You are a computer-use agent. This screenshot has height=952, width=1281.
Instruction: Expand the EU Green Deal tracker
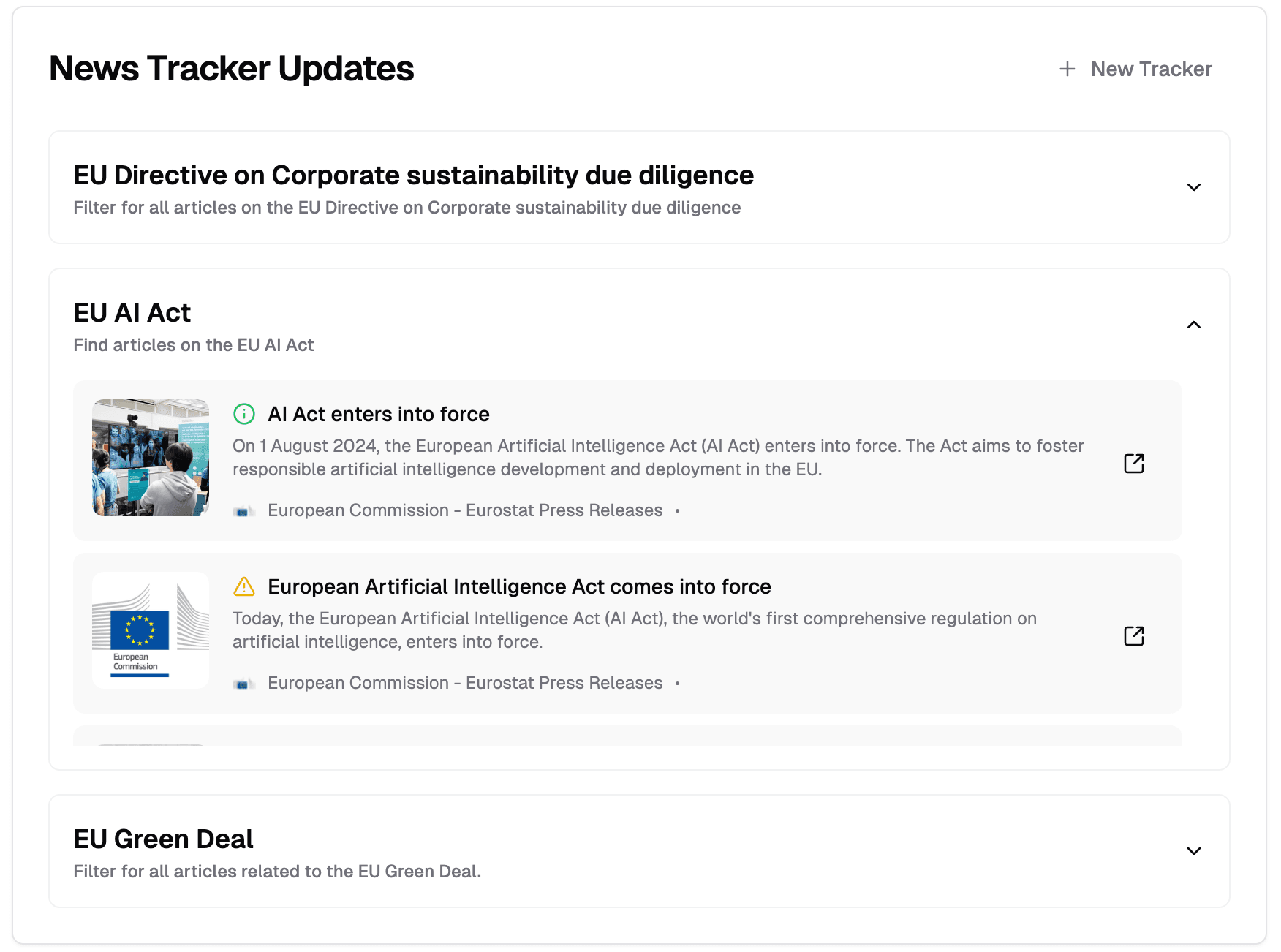[x=1193, y=851]
